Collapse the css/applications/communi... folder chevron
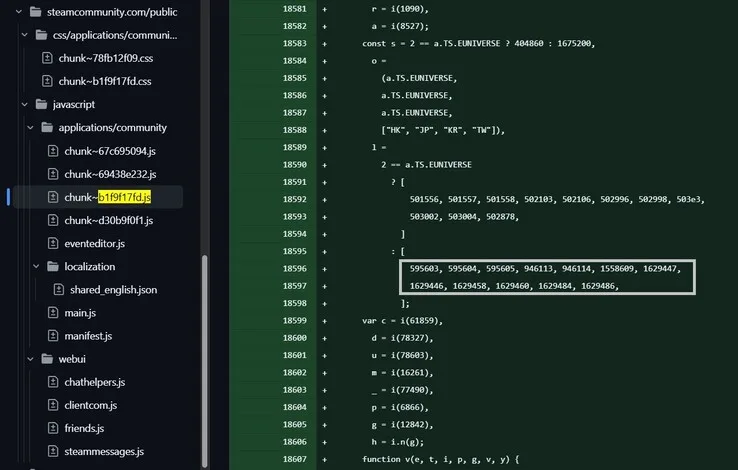This screenshot has height=470, width=738. (24, 35)
